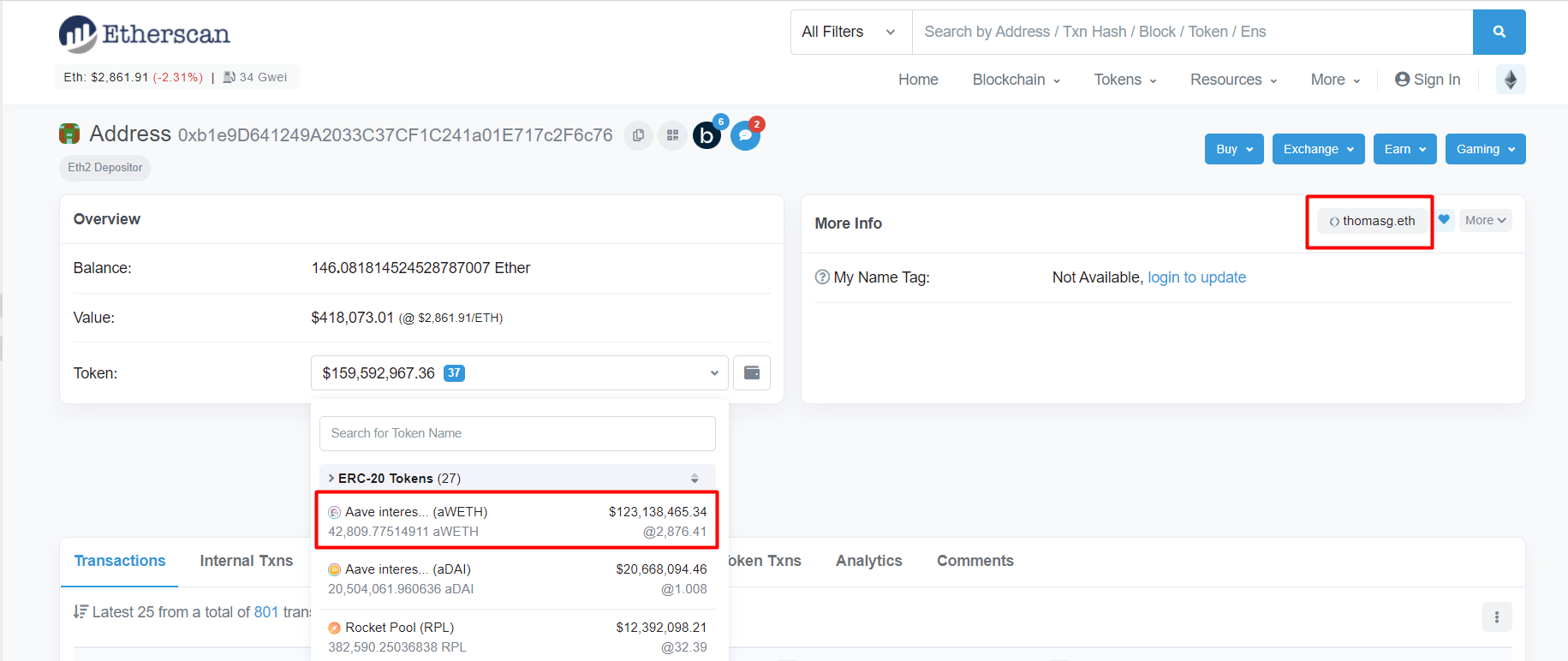Click the $123,138,465.34 aWETH value
This screenshot has height=661, width=1568.
[658, 512]
